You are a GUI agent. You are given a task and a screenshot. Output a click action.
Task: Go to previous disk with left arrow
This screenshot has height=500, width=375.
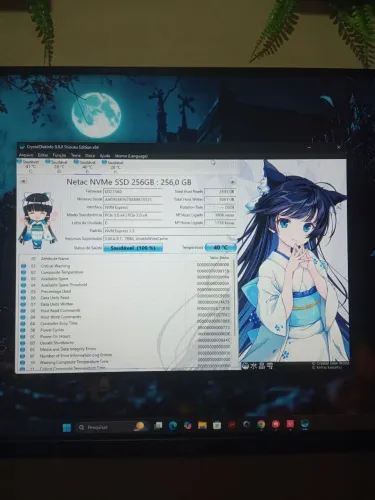click(23, 181)
